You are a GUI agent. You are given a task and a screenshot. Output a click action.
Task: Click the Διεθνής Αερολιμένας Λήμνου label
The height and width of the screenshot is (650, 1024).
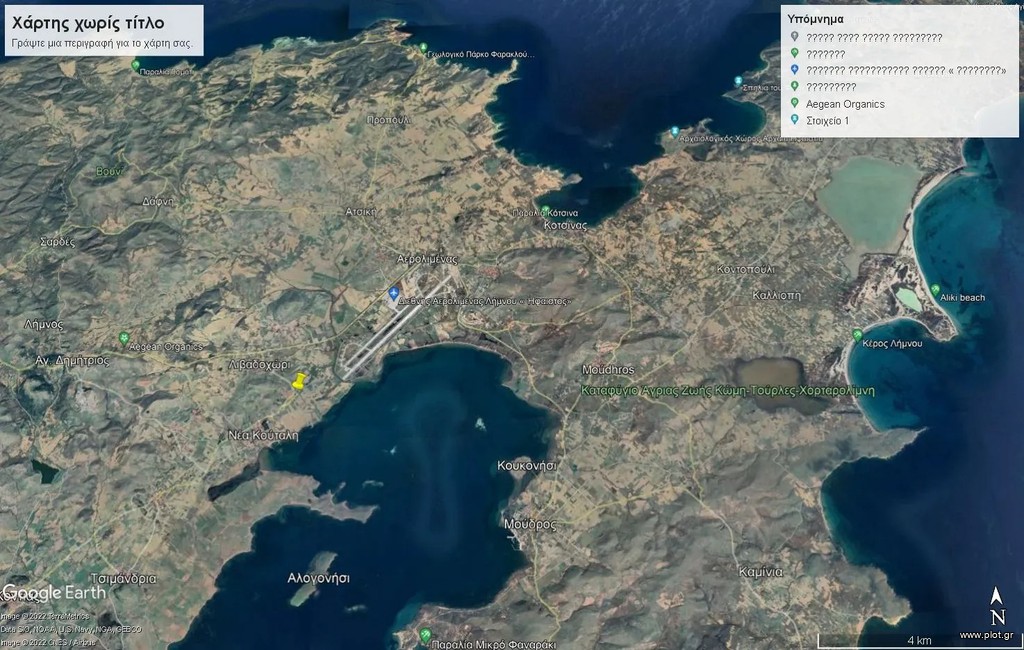pos(485,301)
